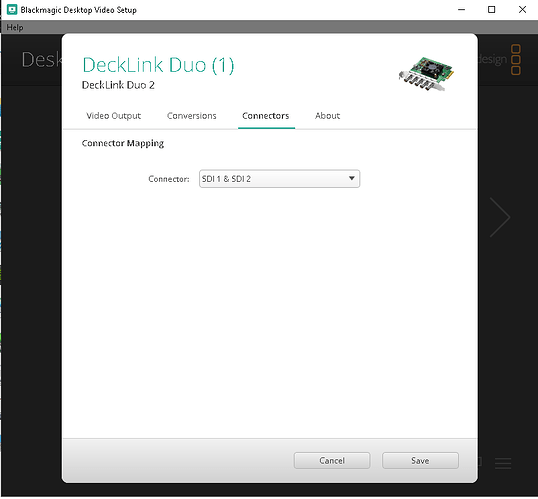Click the DeckLink Duo 2 subtitle text
Screen dimensions: 538x499
point(118,85)
